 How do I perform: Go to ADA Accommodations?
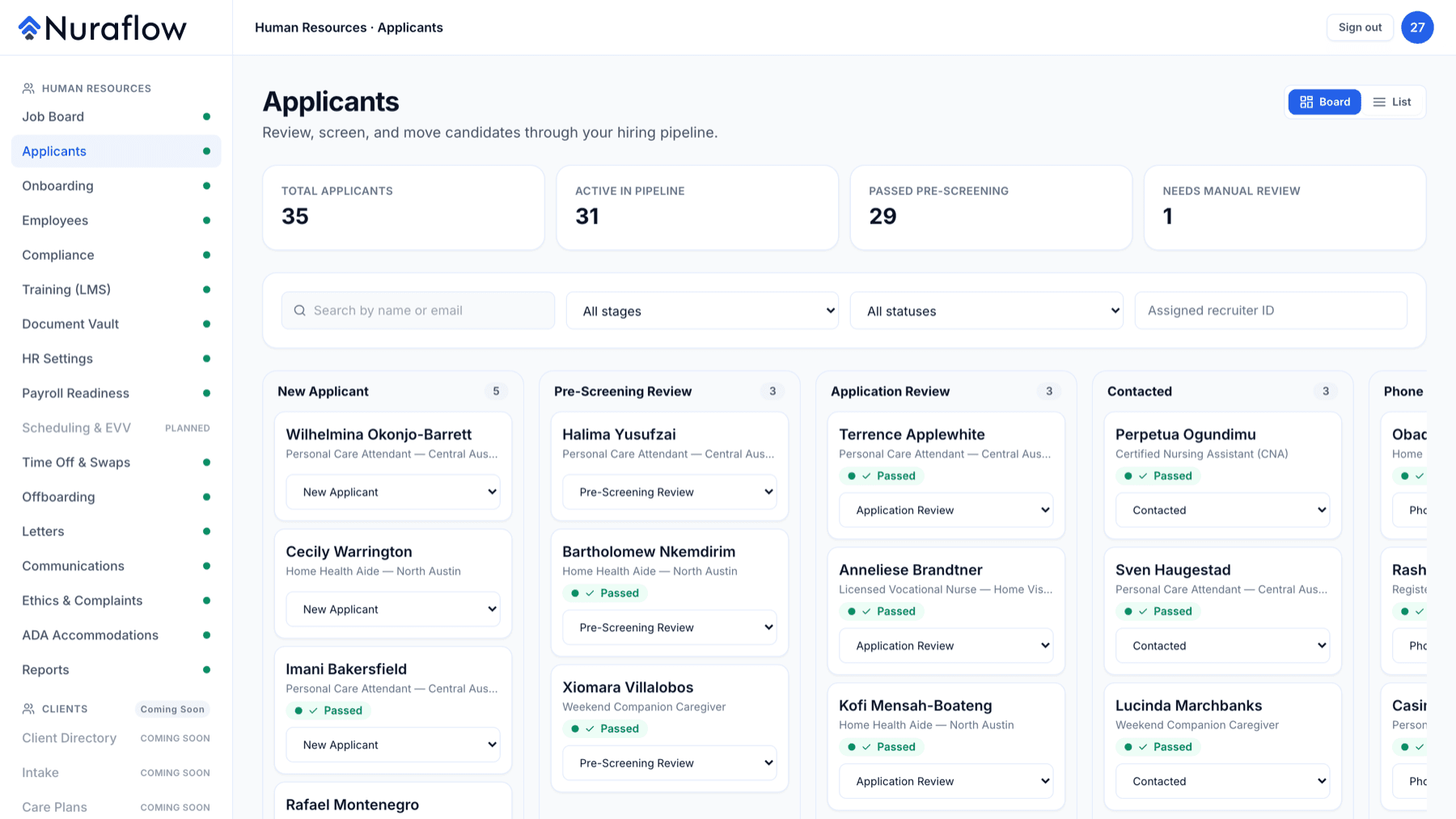point(116,635)
